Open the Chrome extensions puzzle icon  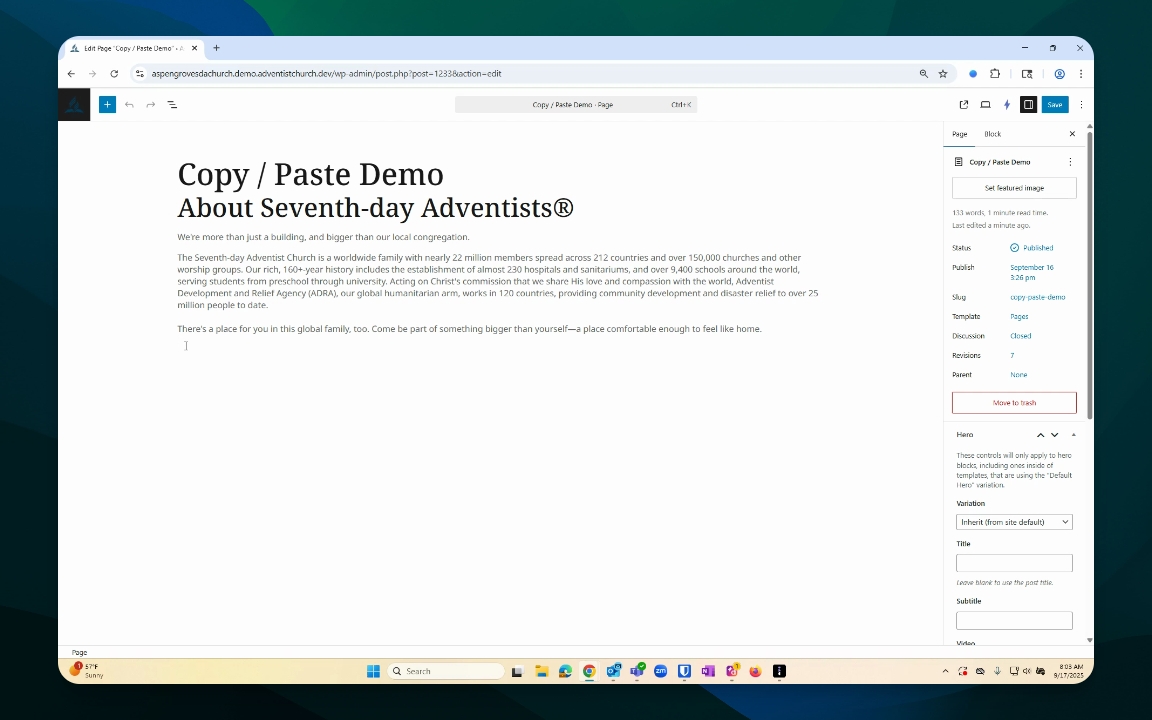pyautogui.click(x=995, y=73)
